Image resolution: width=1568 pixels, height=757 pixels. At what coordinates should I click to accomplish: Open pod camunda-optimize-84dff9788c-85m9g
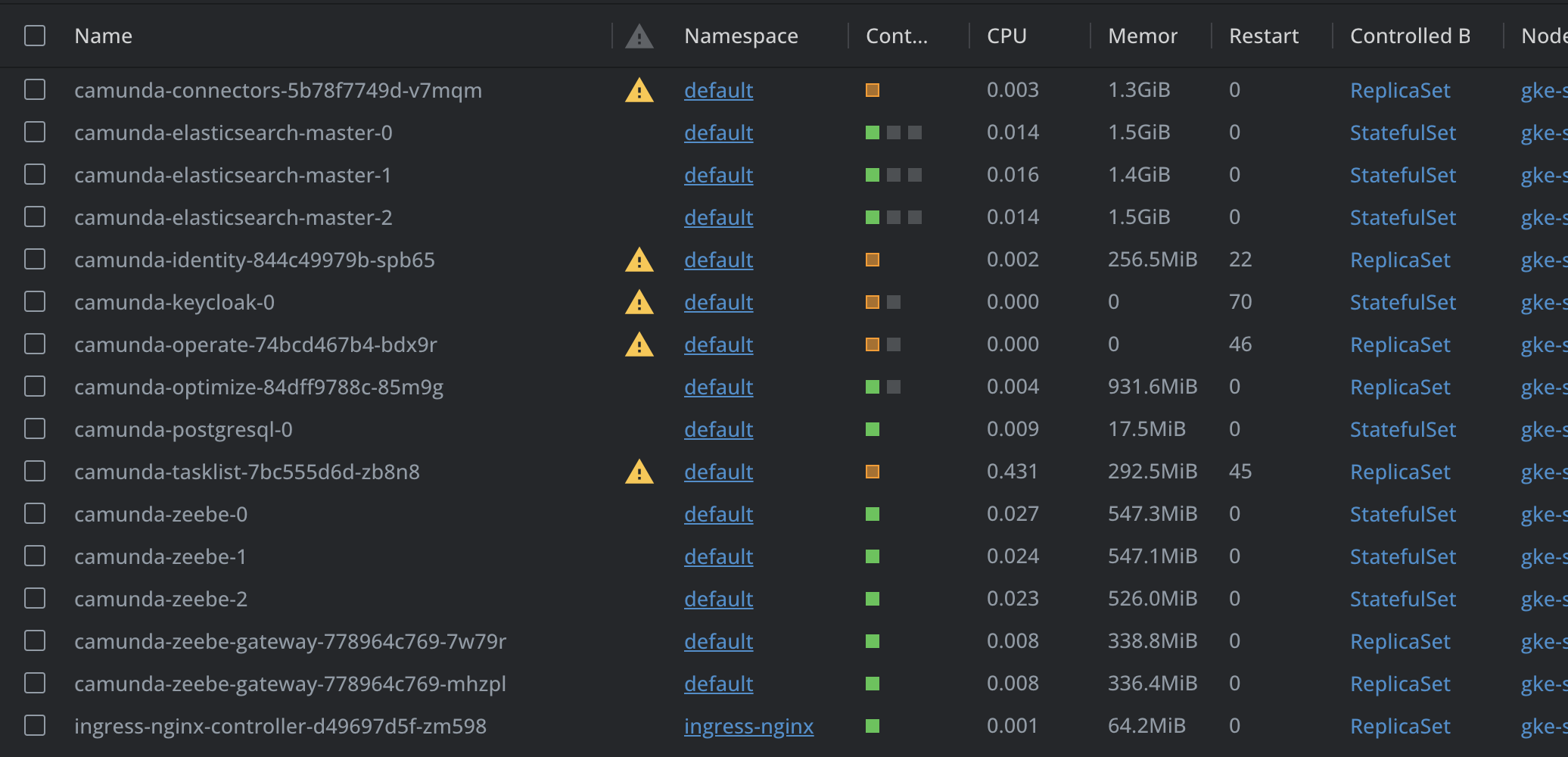(259, 387)
